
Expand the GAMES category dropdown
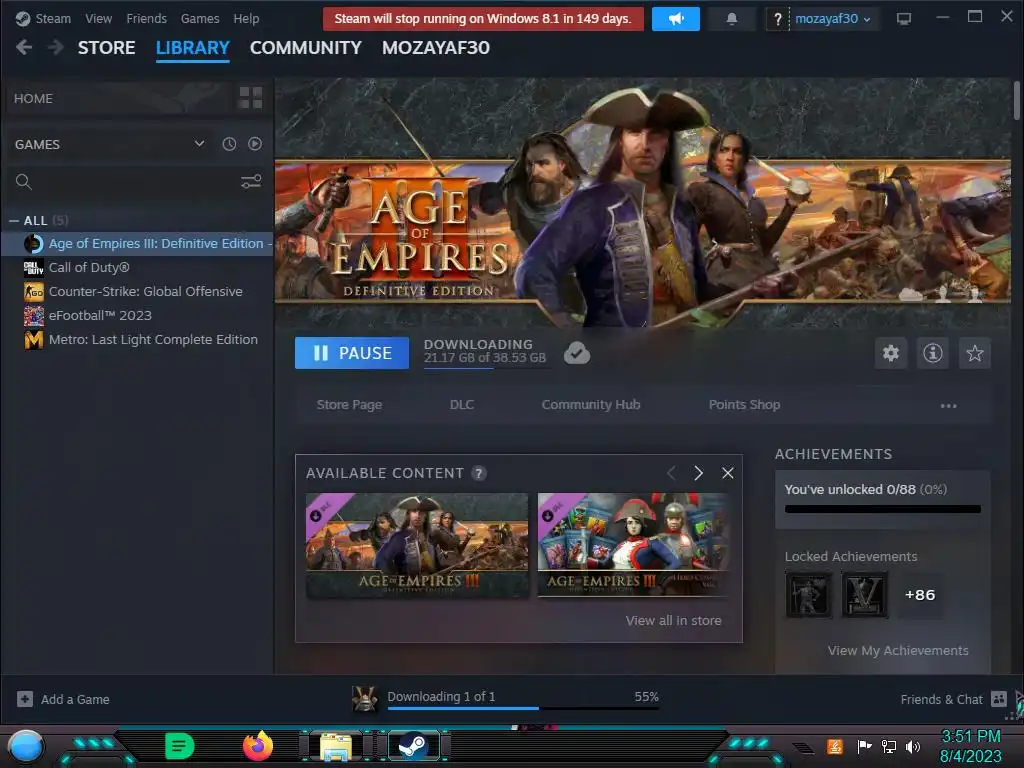point(199,144)
